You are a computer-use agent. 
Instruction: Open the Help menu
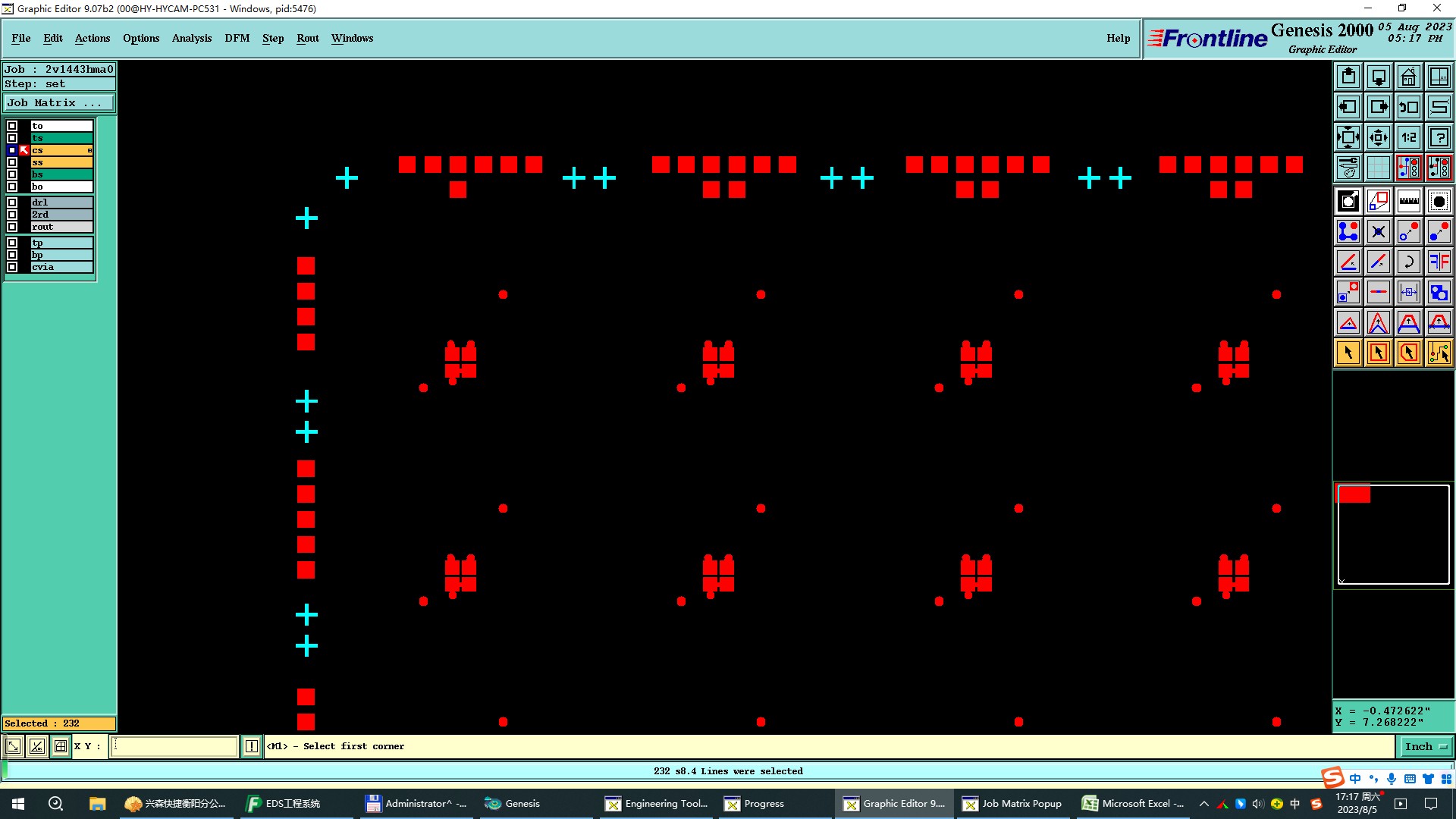[x=1118, y=38]
